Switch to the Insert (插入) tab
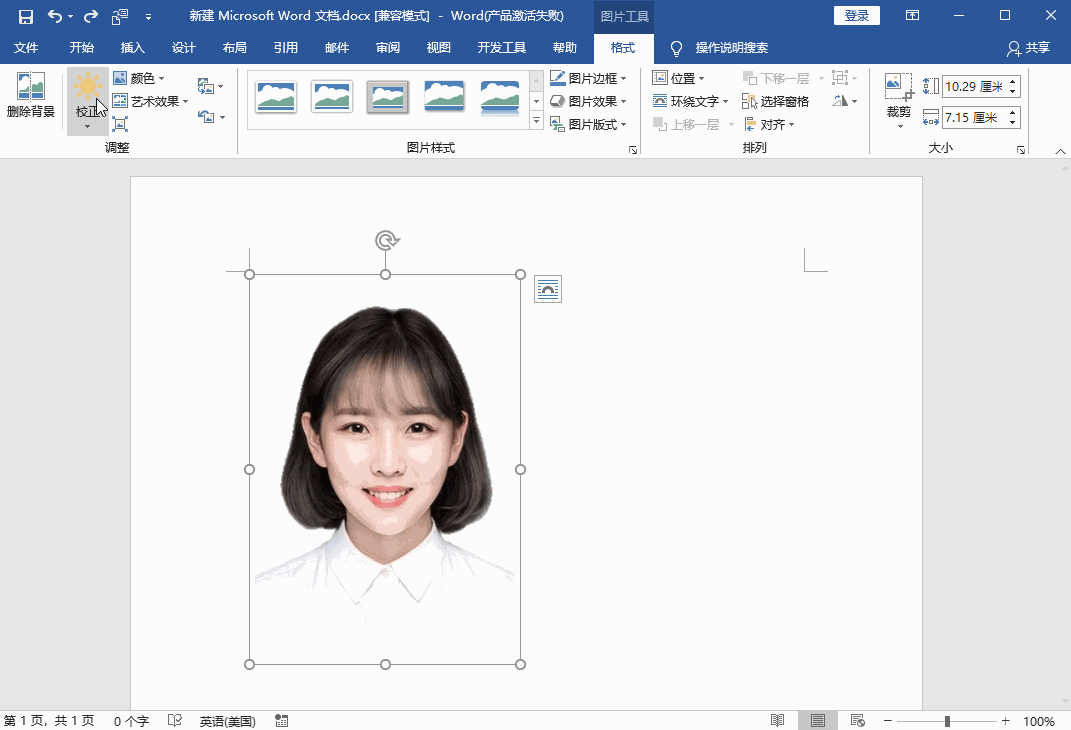This screenshot has width=1071, height=730. [133, 48]
